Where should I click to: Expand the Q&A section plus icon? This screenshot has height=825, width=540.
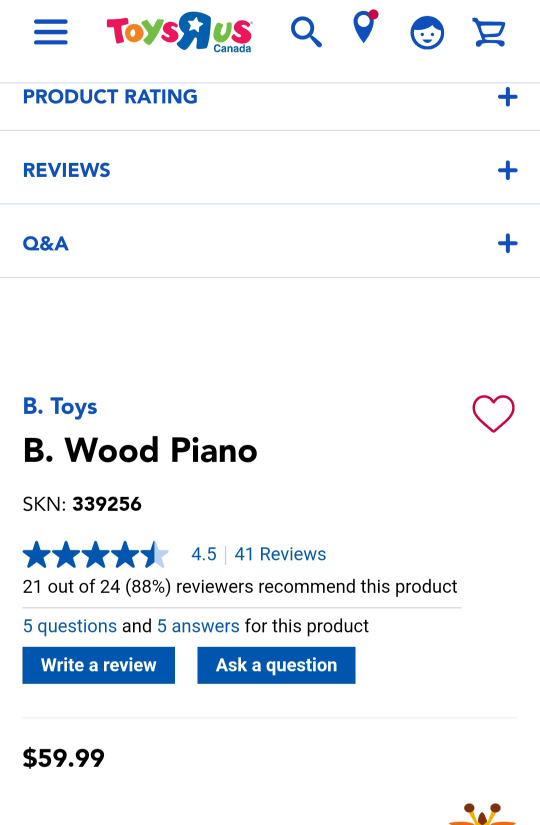click(507, 244)
